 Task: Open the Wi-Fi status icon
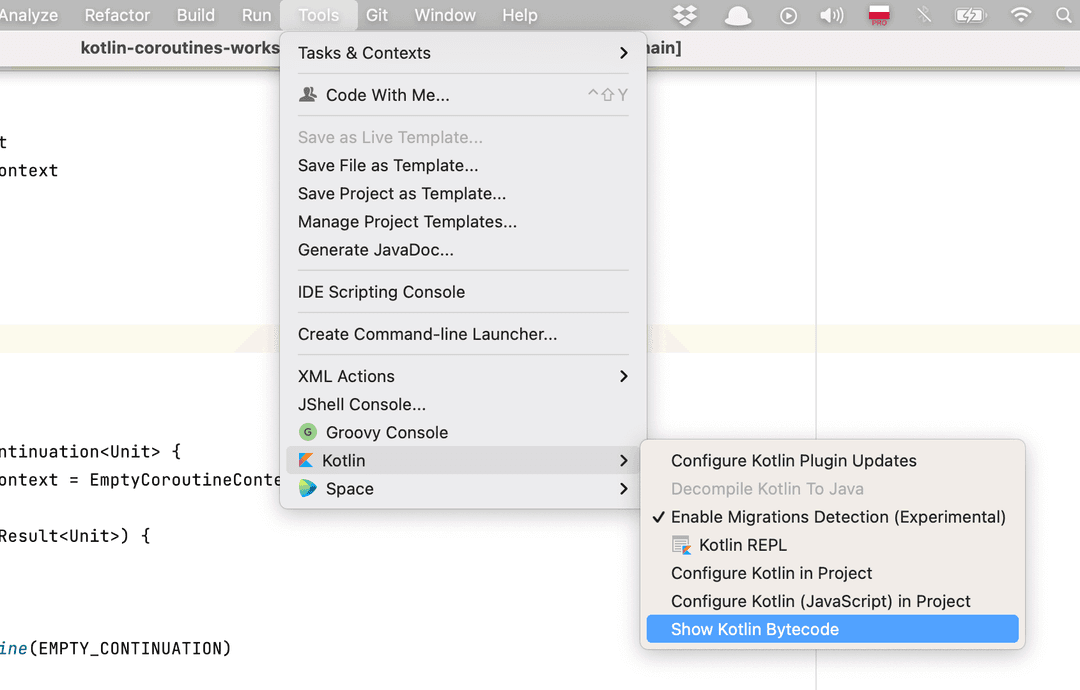tap(1021, 15)
